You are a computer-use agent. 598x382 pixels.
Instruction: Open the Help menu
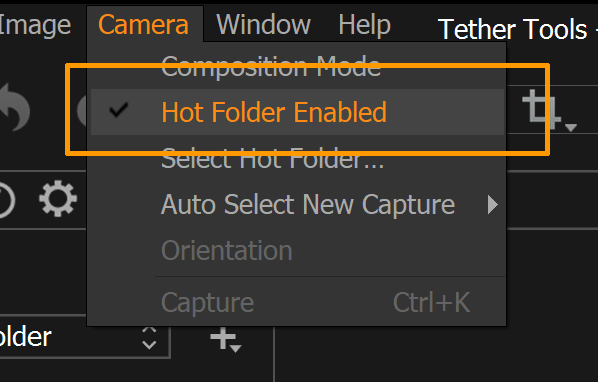pos(364,24)
